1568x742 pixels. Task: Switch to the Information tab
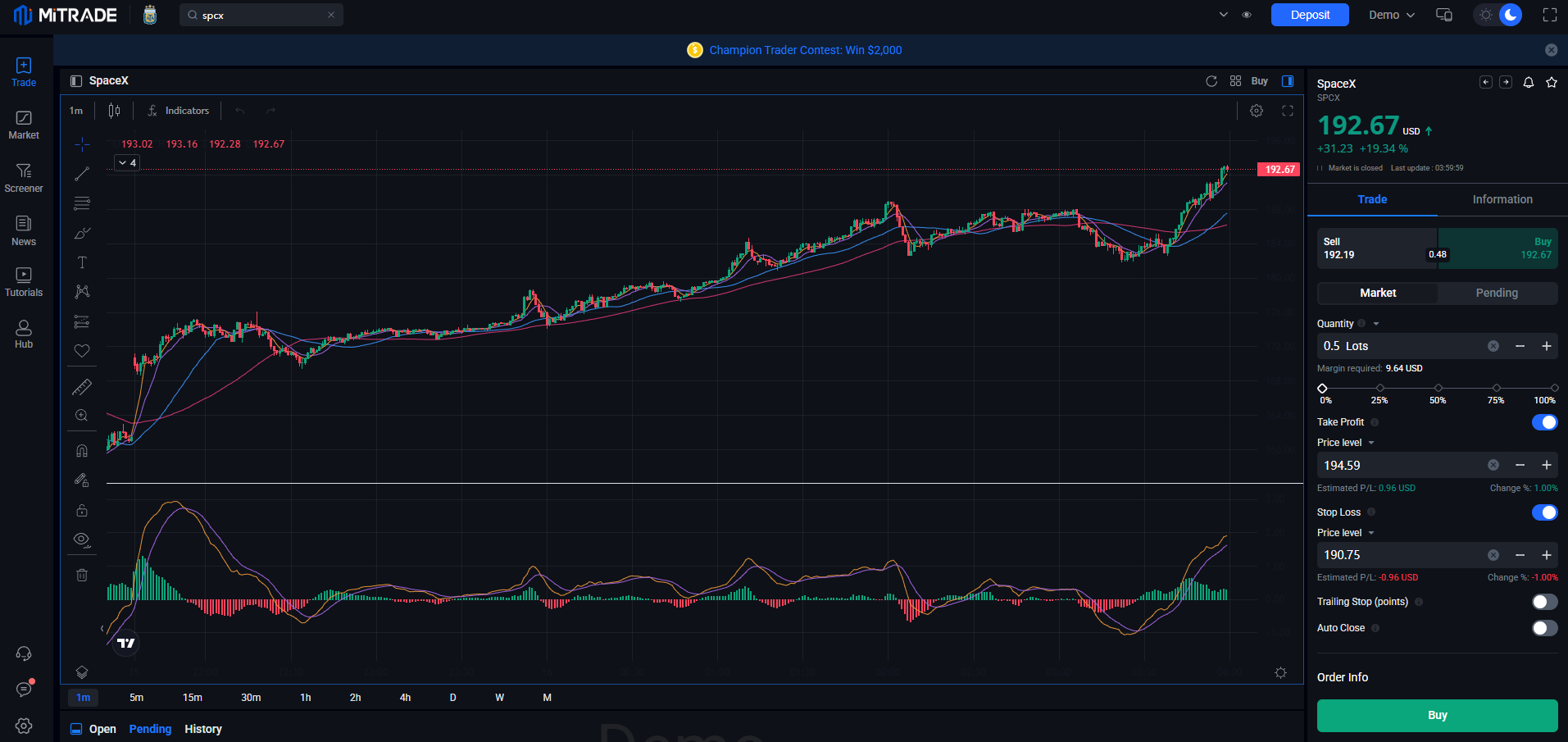click(1502, 199)
